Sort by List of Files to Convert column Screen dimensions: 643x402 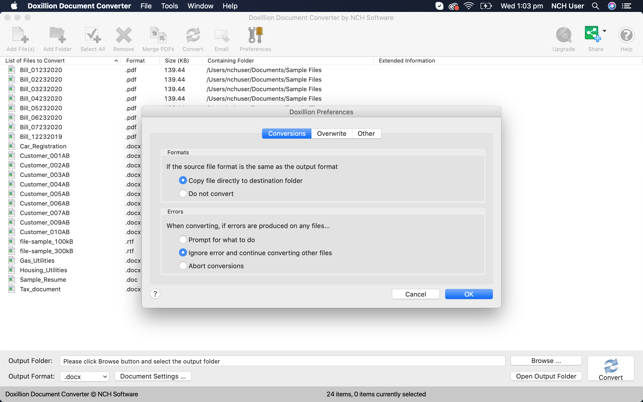click(61, 61)
